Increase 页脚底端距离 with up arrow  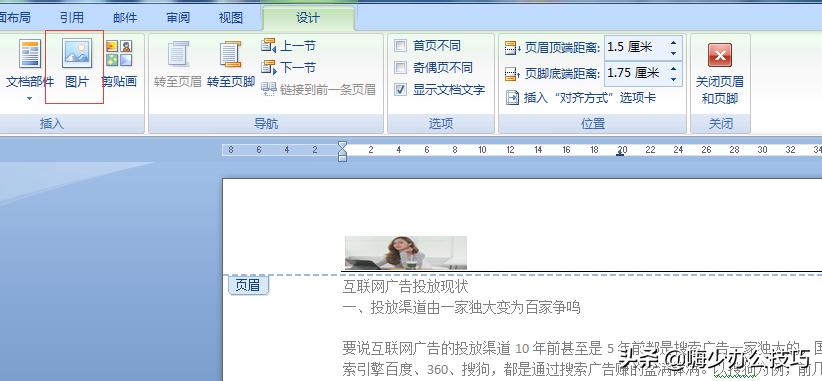pyautogui.click(x=674, y=68)
